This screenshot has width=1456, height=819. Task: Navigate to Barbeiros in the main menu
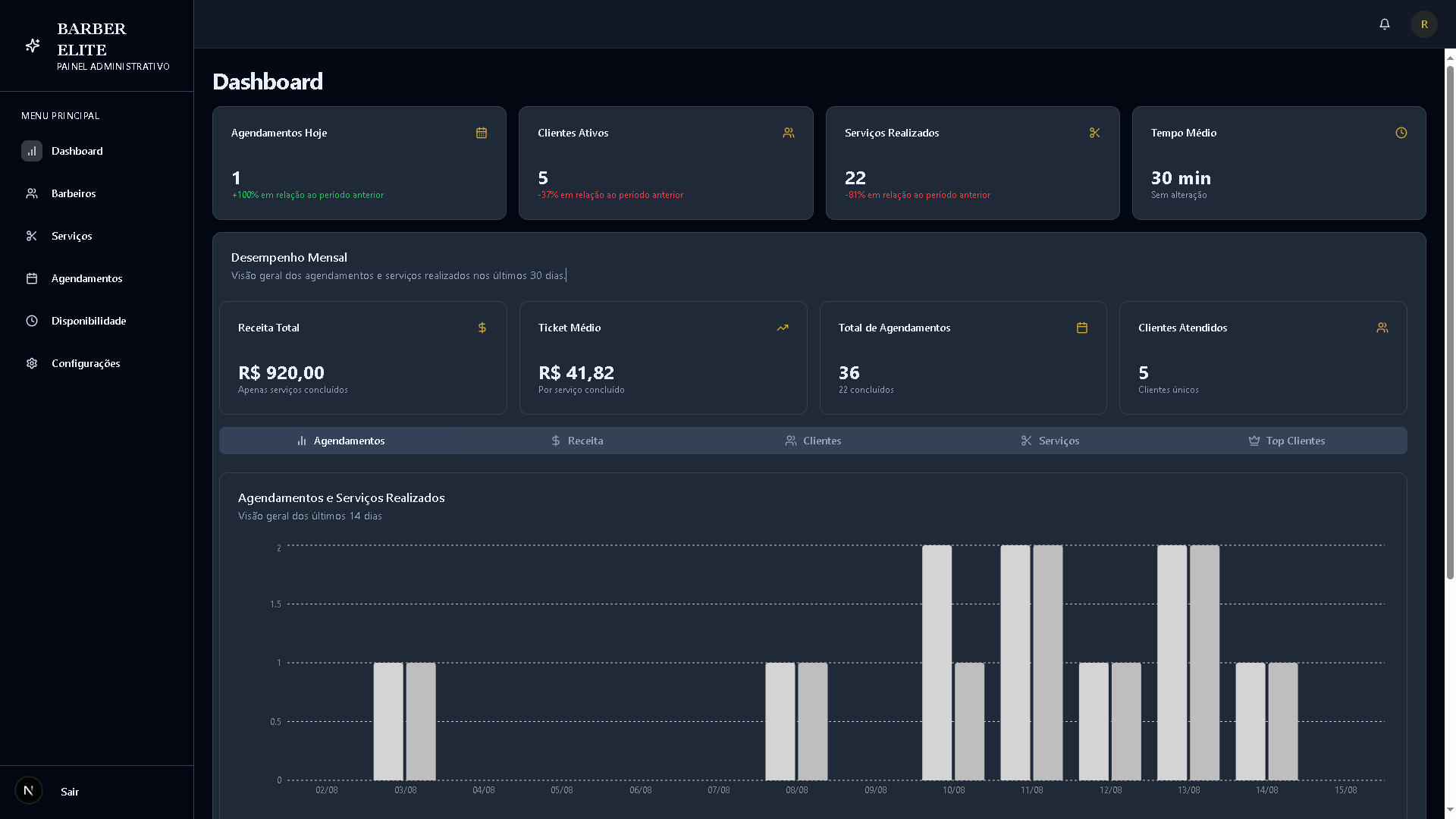[x=74, y=193]
